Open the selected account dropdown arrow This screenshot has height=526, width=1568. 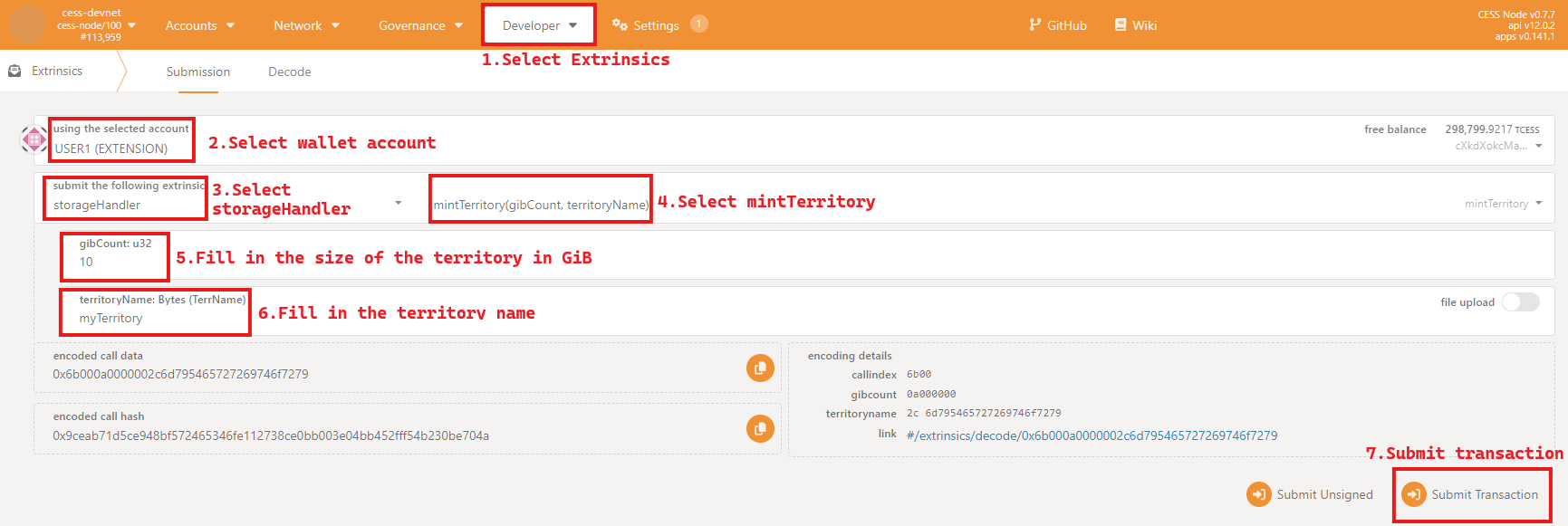[1538, 146]
